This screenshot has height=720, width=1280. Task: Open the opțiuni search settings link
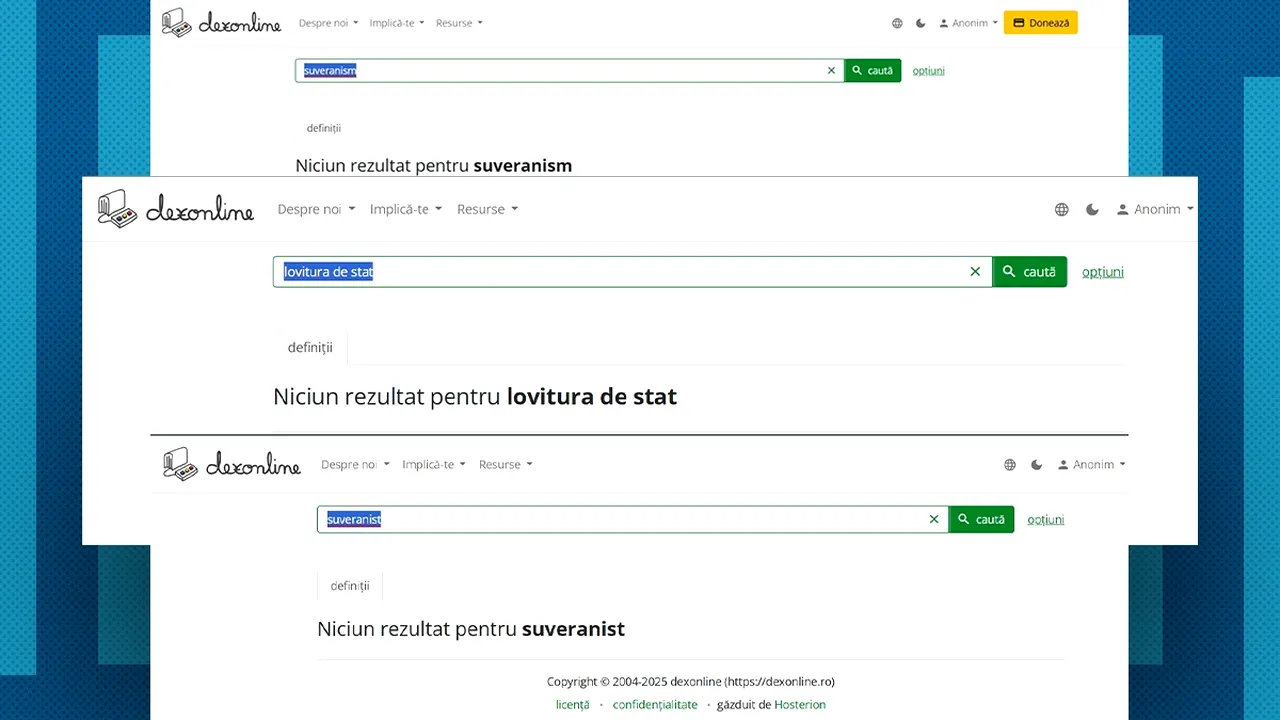[x=1102, y=271]
